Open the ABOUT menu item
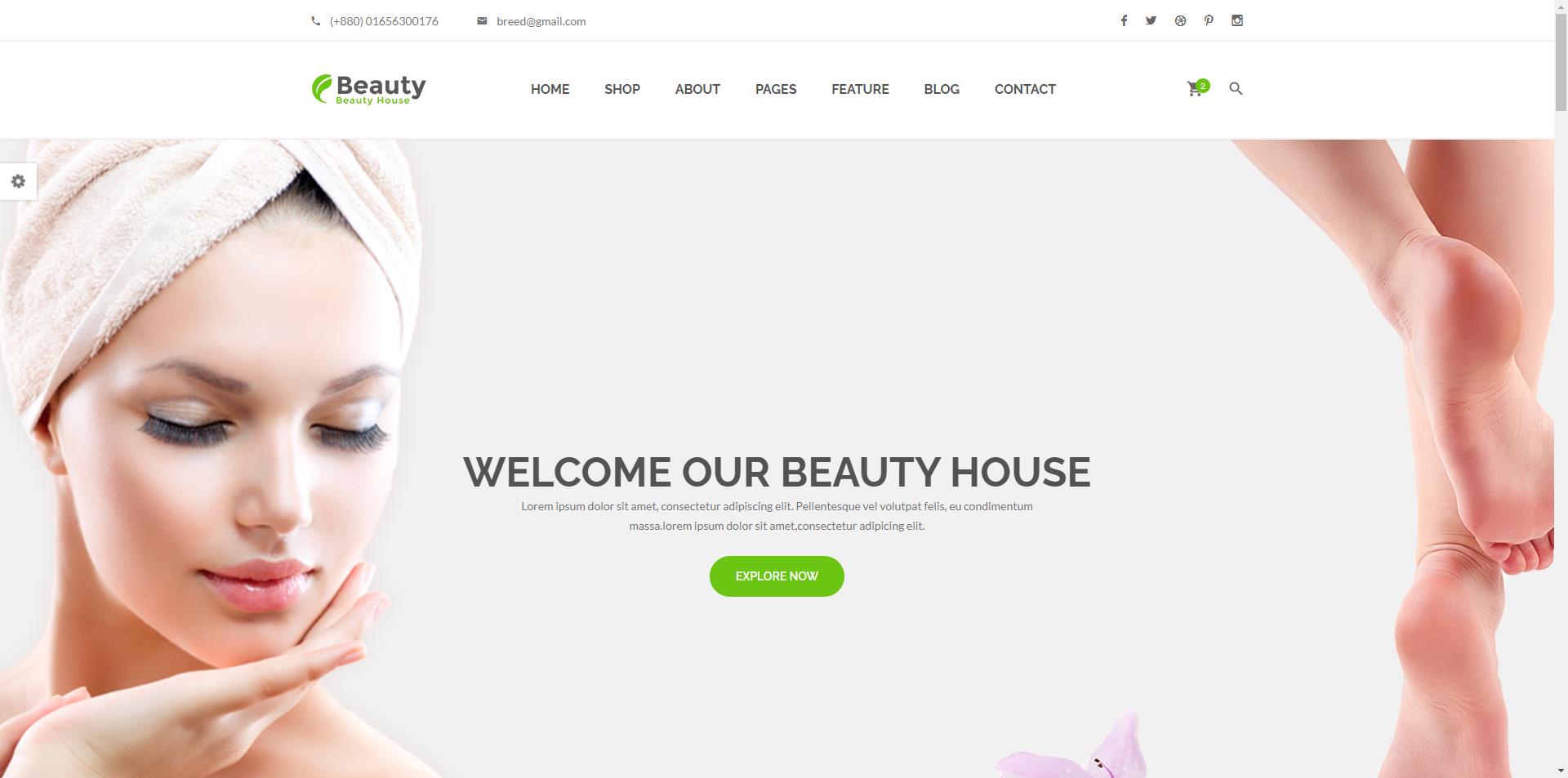Viewport: 1568px width, 778px height. (697, 89)
